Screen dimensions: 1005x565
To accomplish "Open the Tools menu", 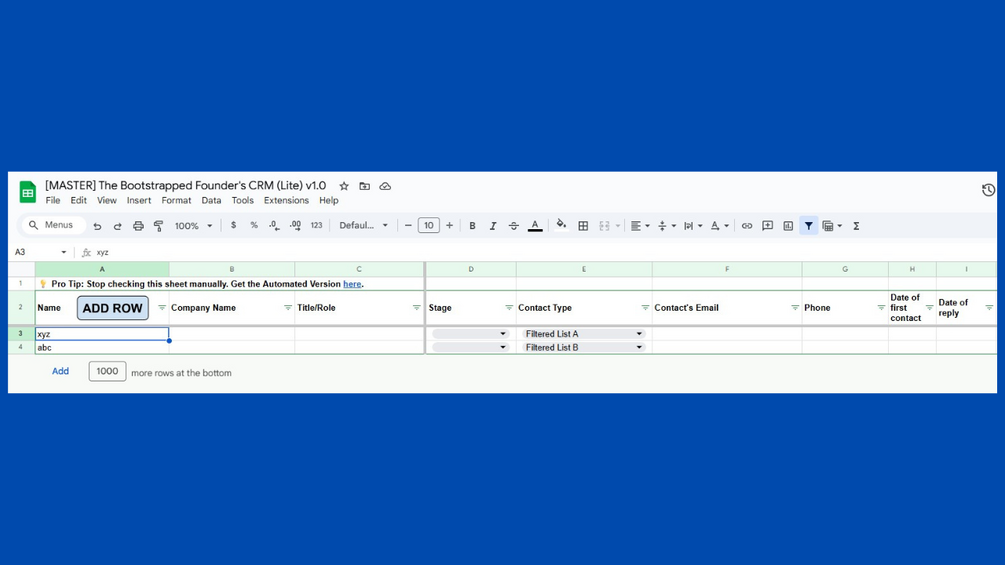I will coord(242,201).
